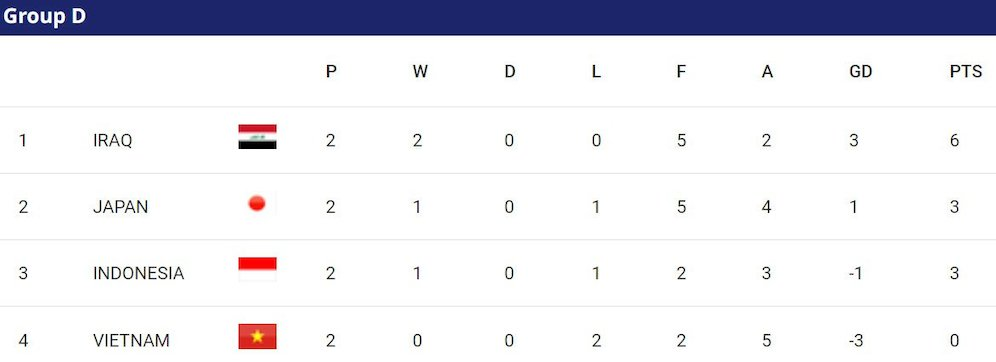Click the Group D header bar

(x=498, y=17)
